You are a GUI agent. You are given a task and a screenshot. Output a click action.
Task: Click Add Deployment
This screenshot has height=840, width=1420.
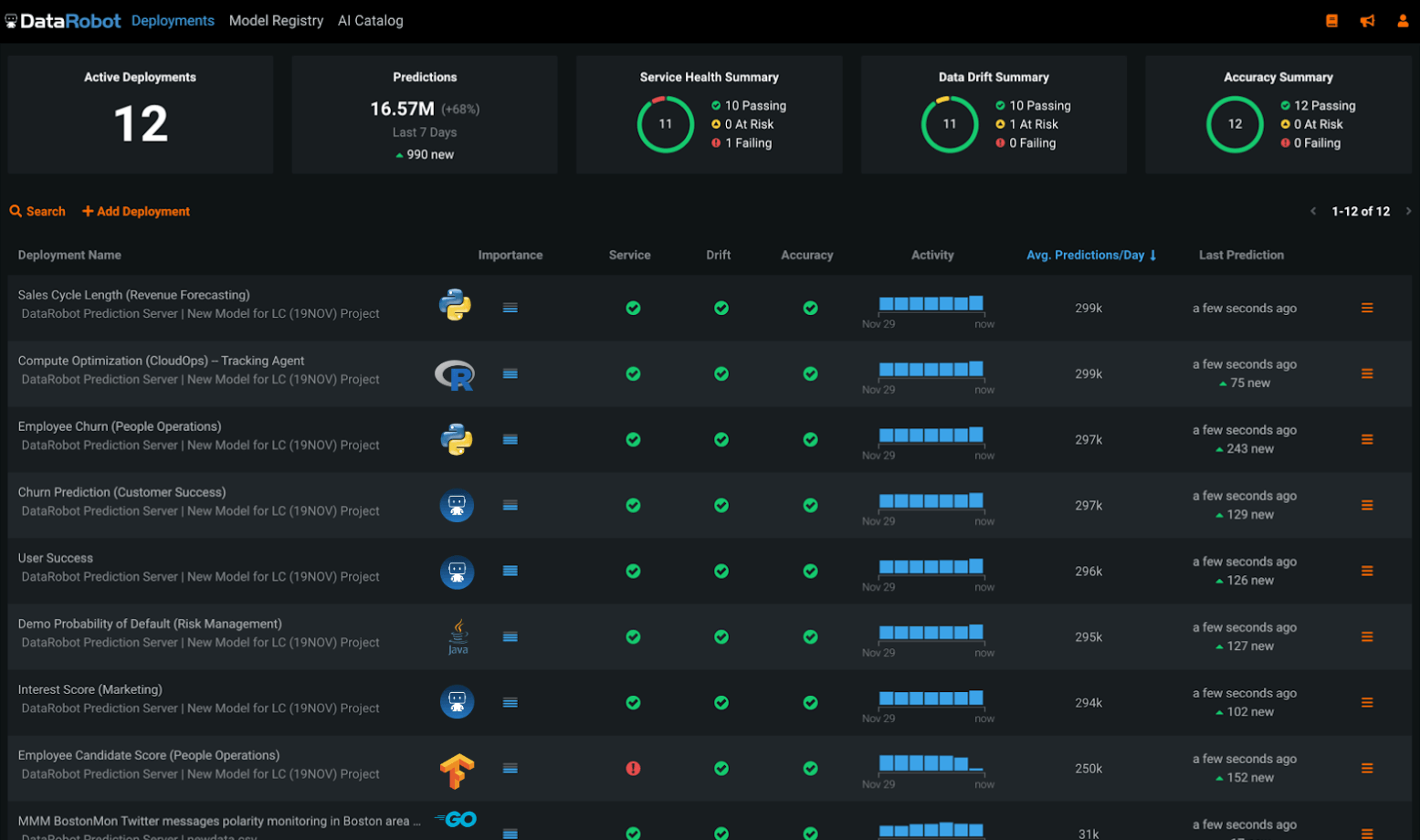(x=136, y=211)
